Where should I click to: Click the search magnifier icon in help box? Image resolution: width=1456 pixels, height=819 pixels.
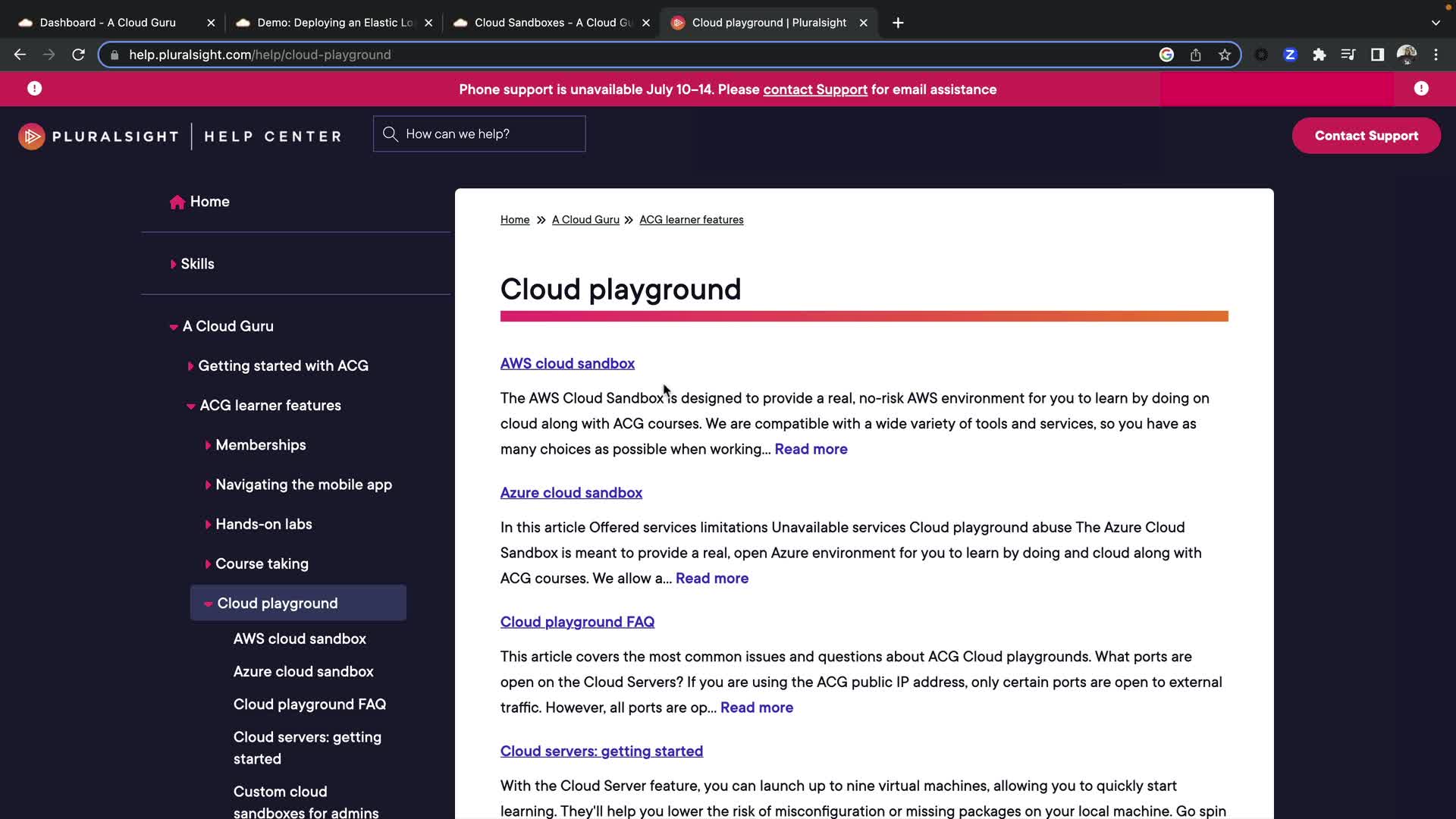391,134
